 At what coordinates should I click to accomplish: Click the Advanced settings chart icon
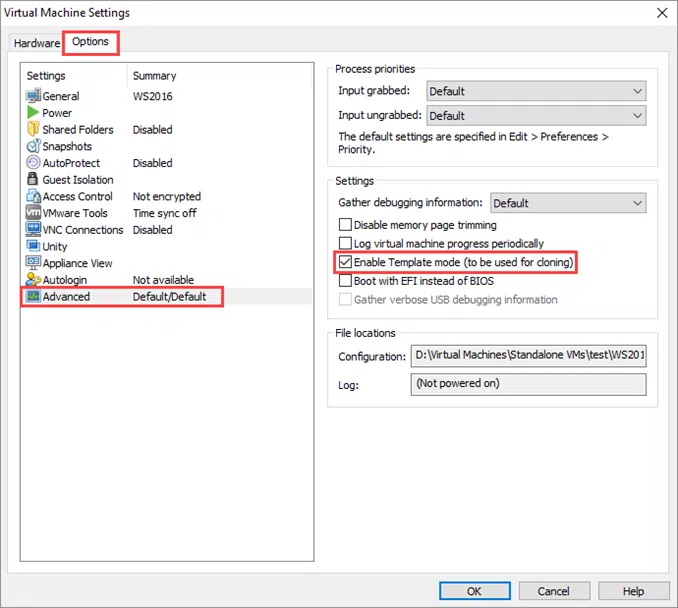click(33, 296)
